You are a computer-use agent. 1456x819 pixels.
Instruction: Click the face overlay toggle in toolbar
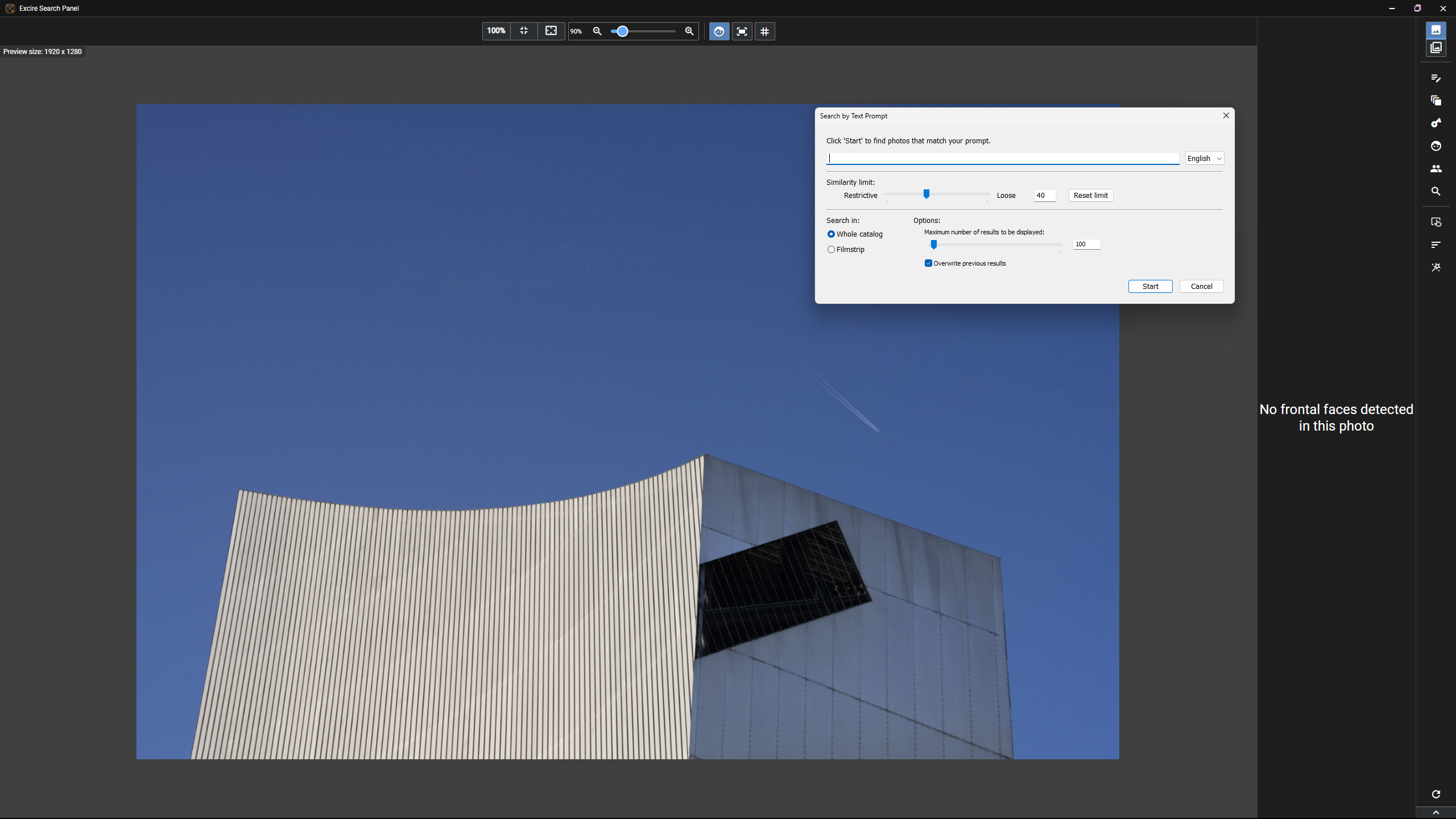pyautogui.click(x=718, y=31)
